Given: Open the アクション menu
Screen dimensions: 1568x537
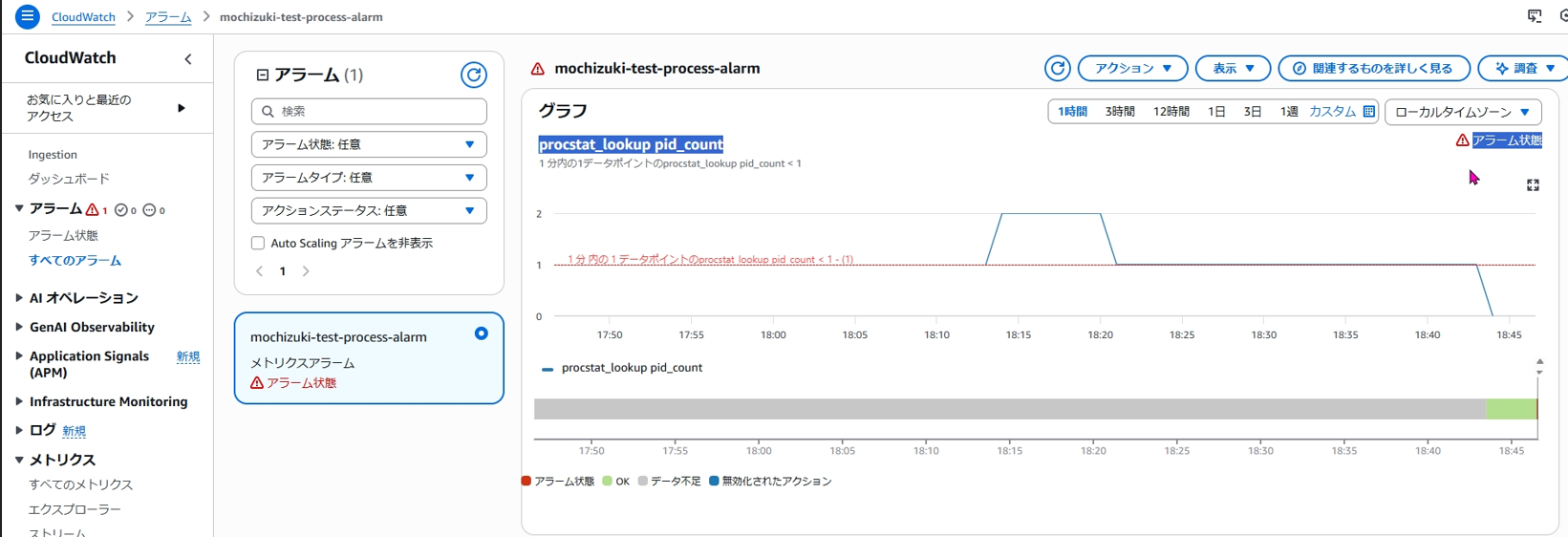Looking at the screenshot, I should coord(1132,69).
